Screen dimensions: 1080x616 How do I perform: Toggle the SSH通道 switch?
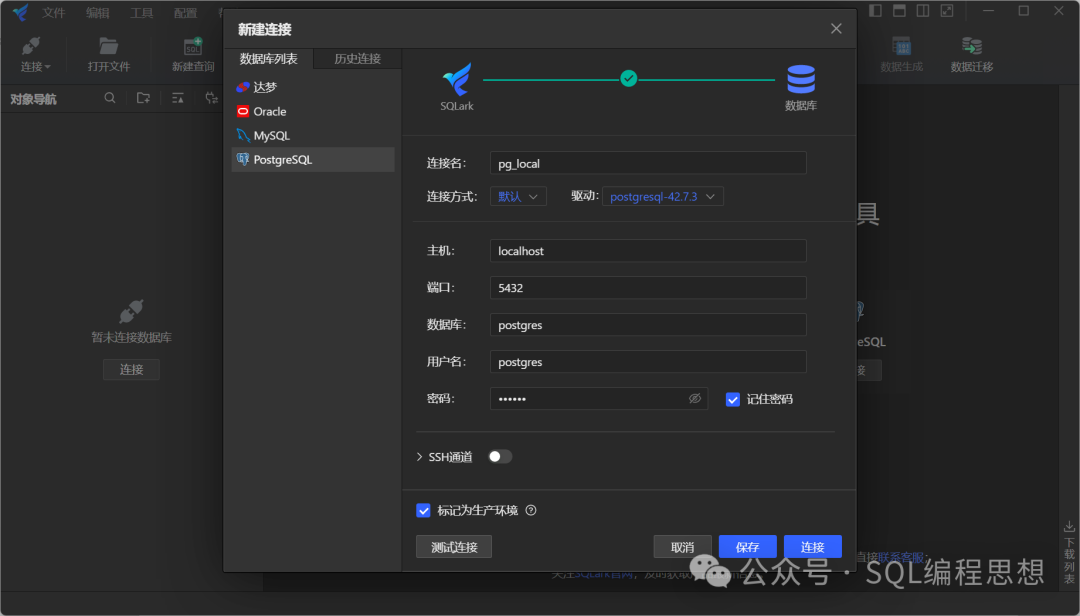click(x=500, y=457)
